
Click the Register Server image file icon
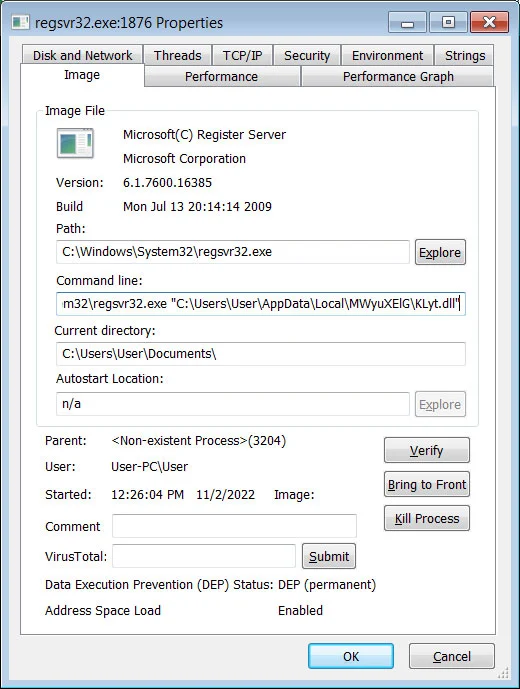pos(75,143)
